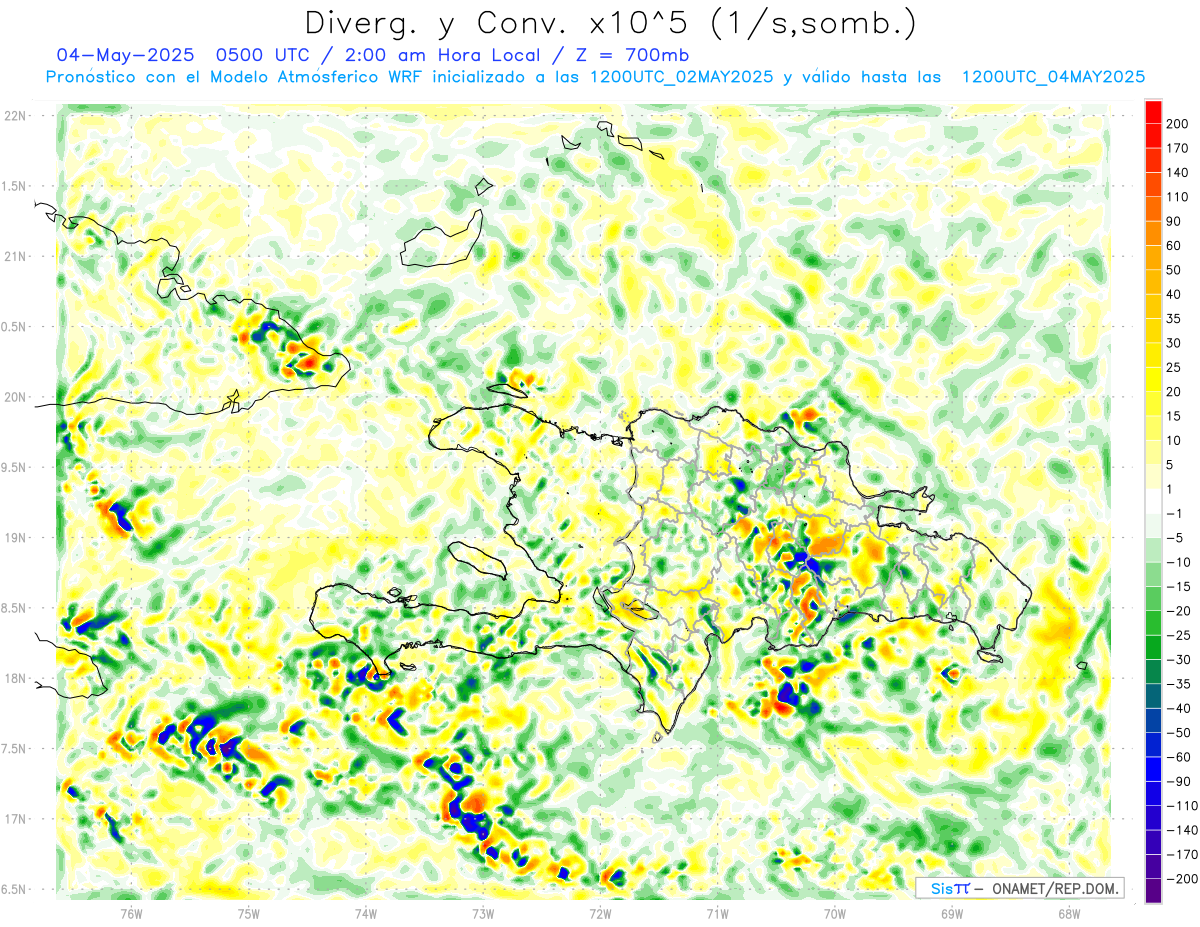1200x927 pixels.
Task: Click the '76W' longitude label
Action: pyautogui.click(x=131, y=913)
